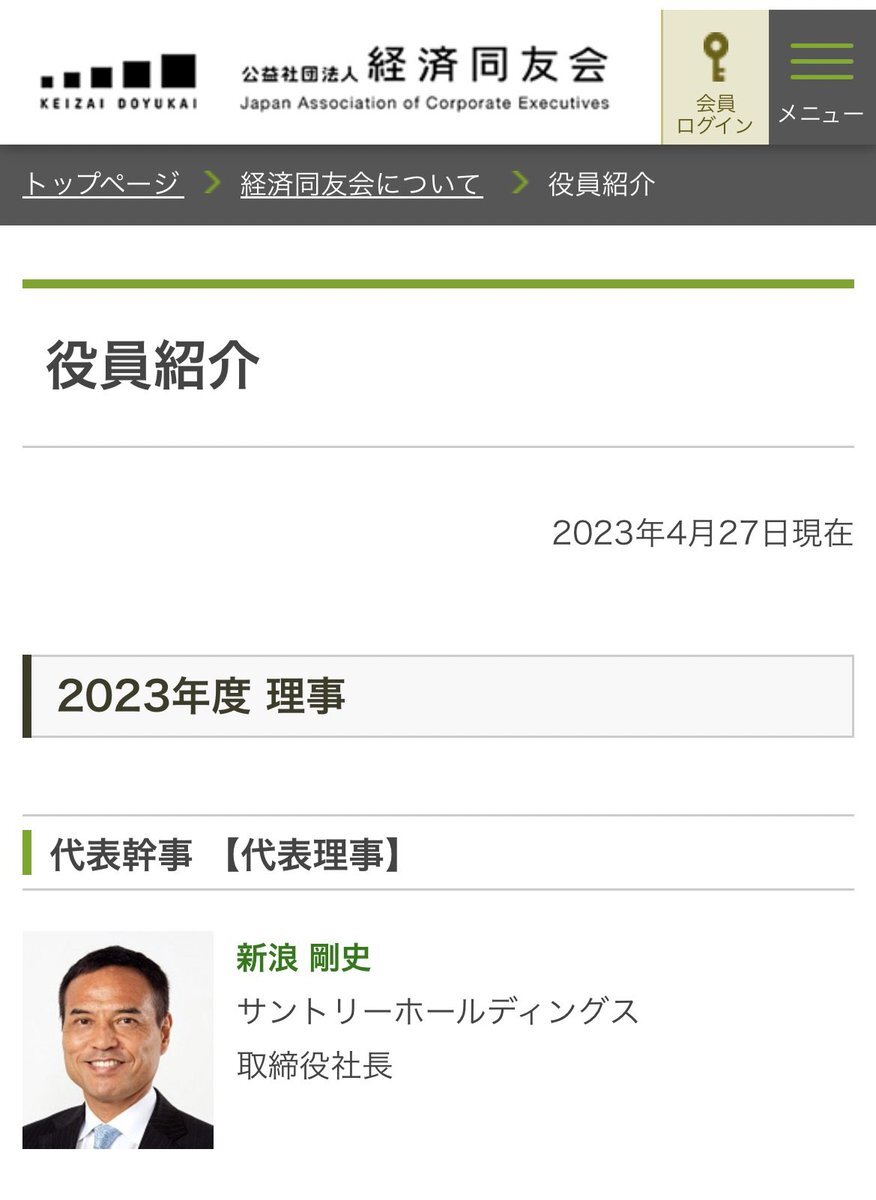Select the 2023年4月27日現在 date text
876x1200 pixels.
tap(703, 533)
